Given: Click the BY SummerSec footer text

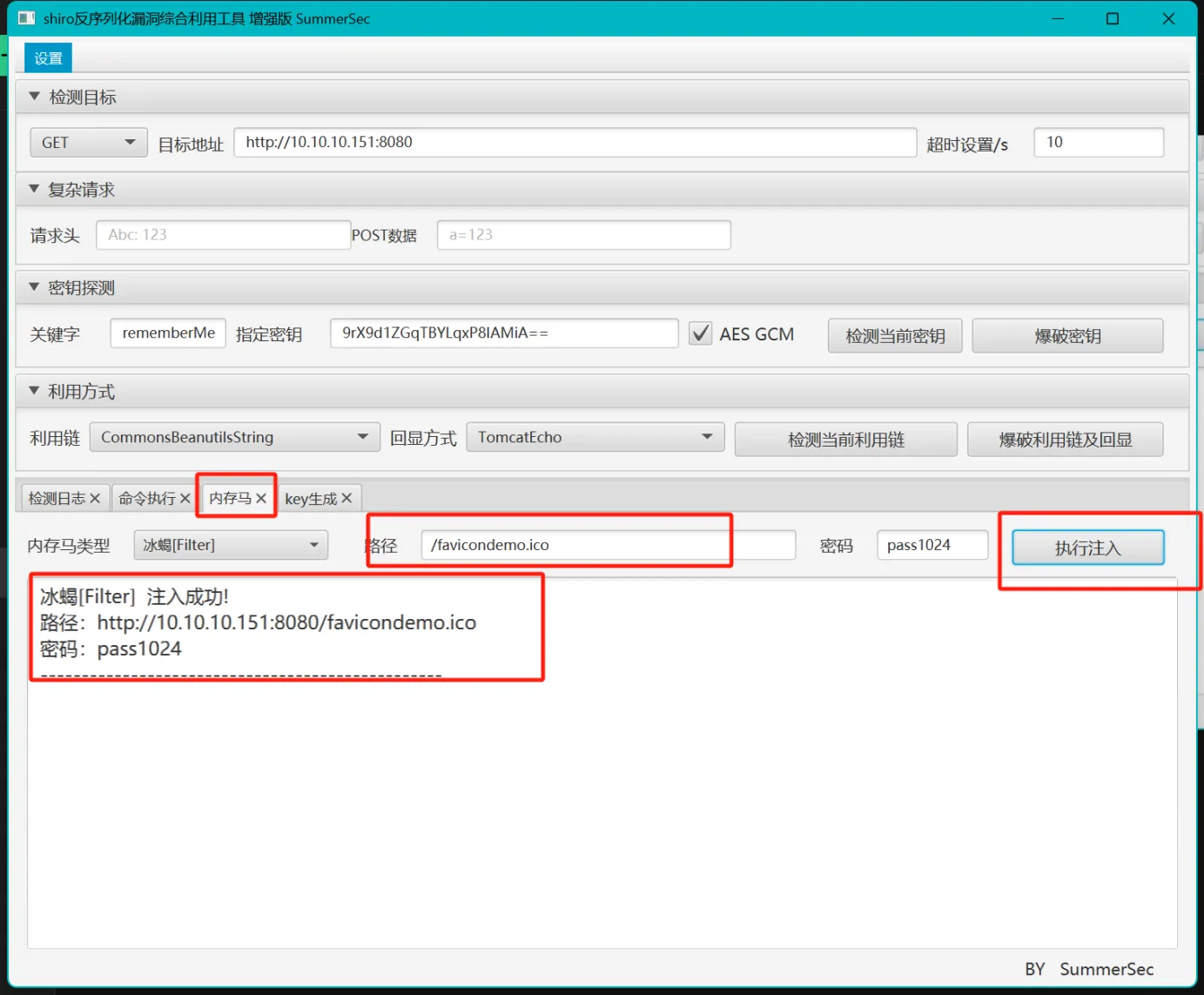Looking at the screenshot, I should click(x=1089, y=969).
